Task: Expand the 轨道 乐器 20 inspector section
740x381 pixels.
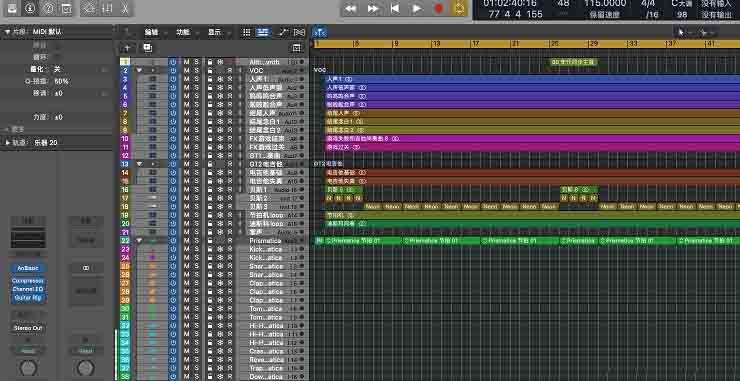Action: pos(8,142)
